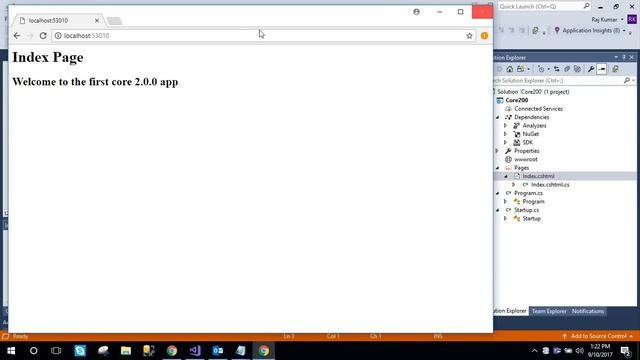Expand the Analyzers node
The height and width of the screenshot is (360, 640).
[505, 126]
